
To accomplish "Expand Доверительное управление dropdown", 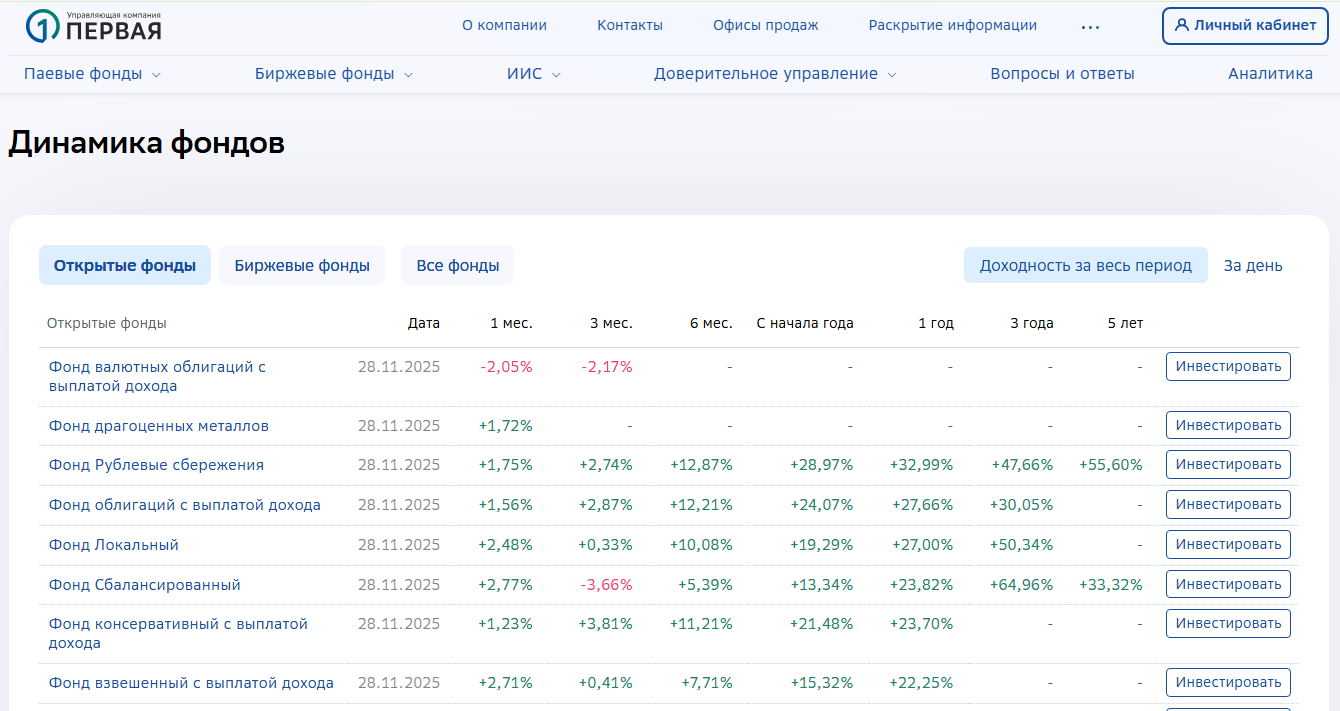I will 892,75.
